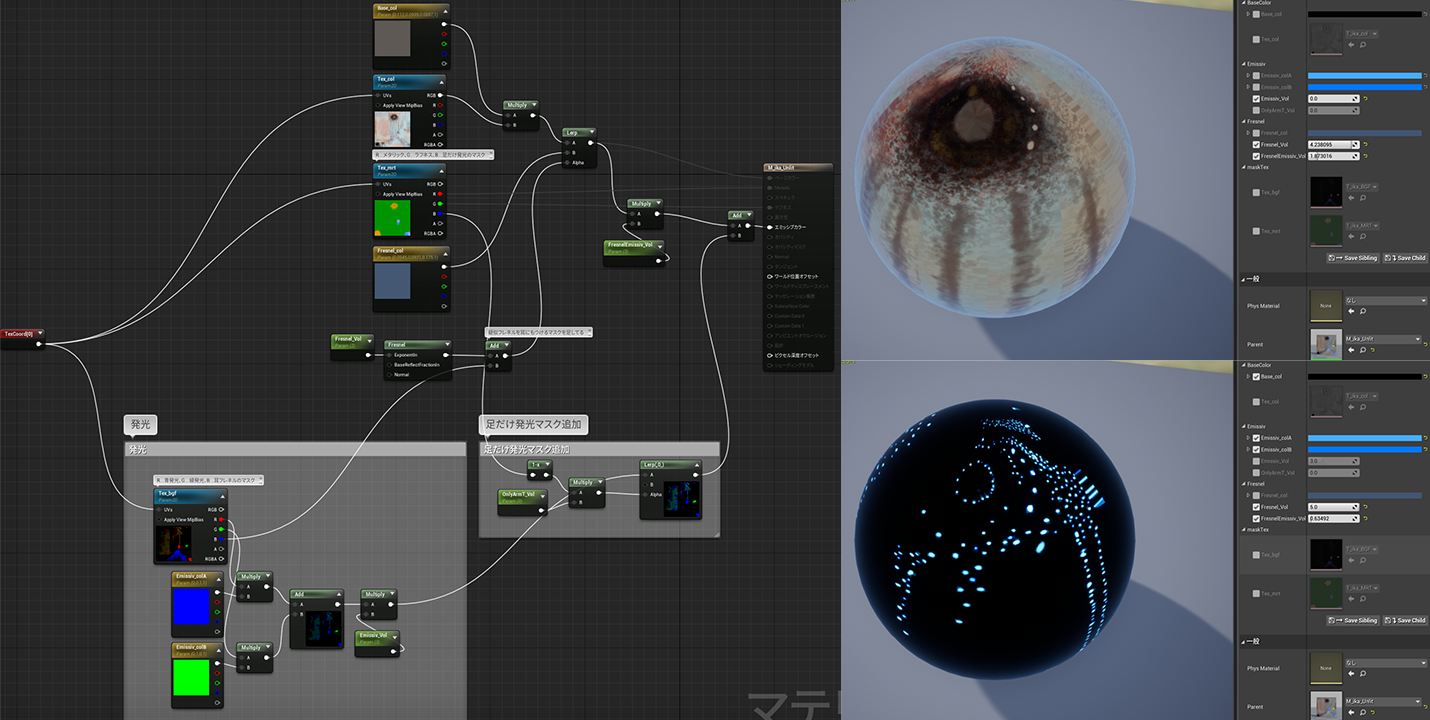The height and width of the screenshot is (720, 1430).
Task: Open the Phys Material dropdown in the bottom panel
Action: (1385, 662)
